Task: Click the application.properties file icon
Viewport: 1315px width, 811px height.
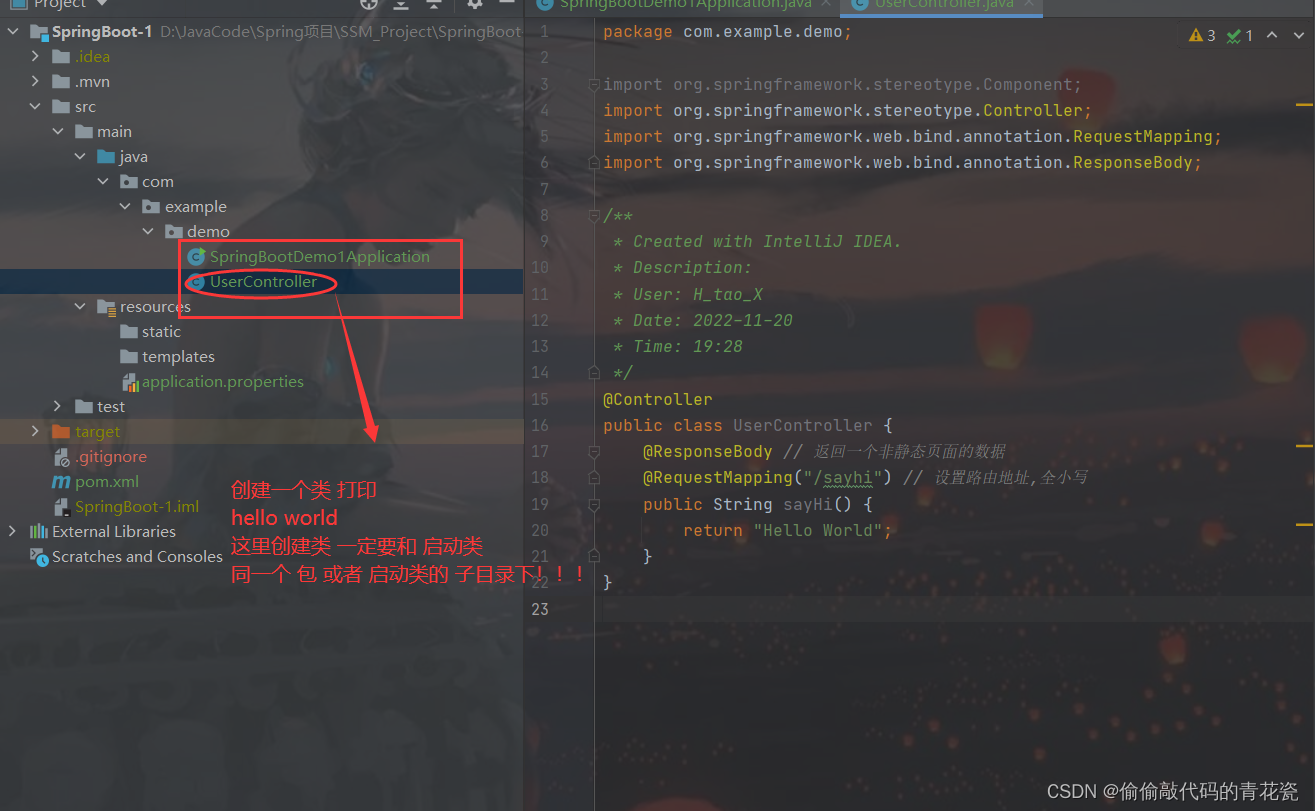Action: (130, 382)
